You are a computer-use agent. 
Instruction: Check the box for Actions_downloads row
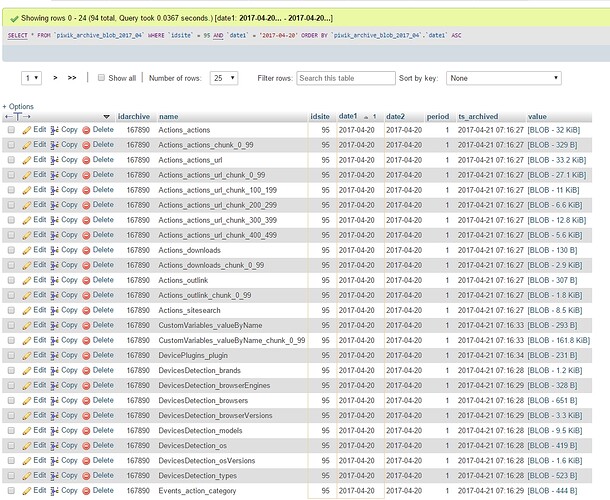click(11, 250)
